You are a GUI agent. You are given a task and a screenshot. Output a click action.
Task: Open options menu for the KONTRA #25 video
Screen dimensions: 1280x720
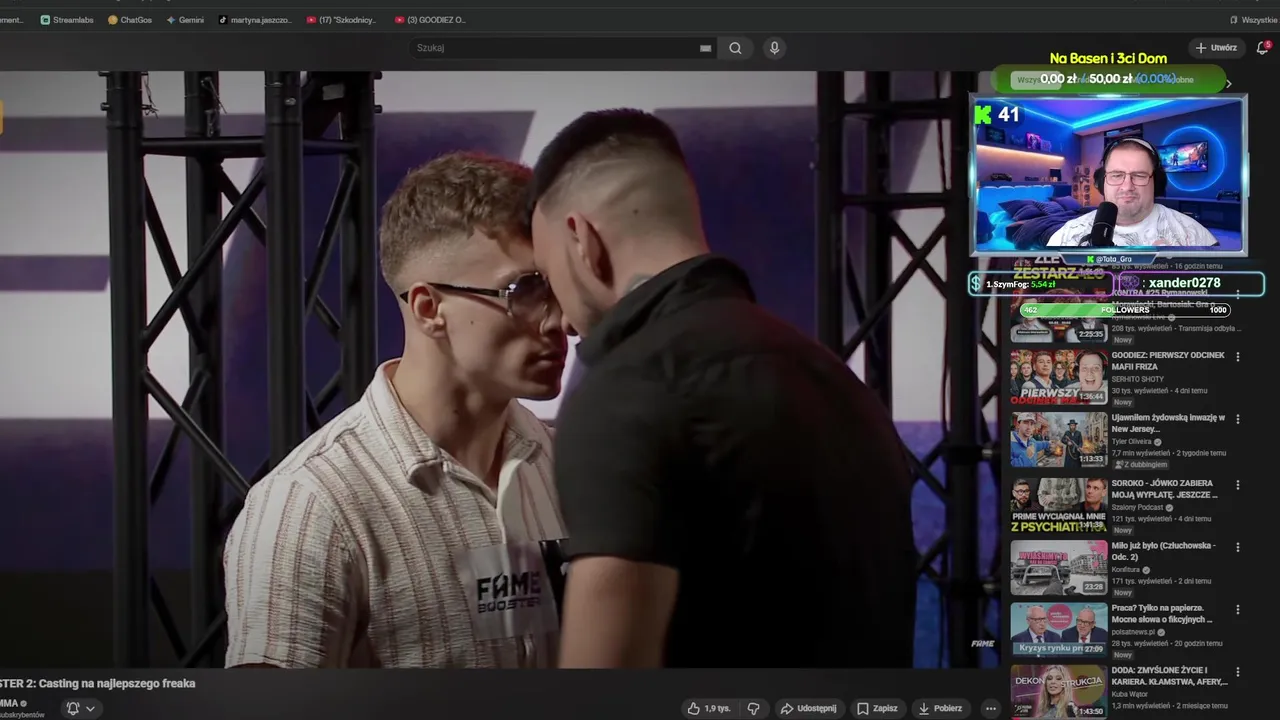(x=1238, y=294)
